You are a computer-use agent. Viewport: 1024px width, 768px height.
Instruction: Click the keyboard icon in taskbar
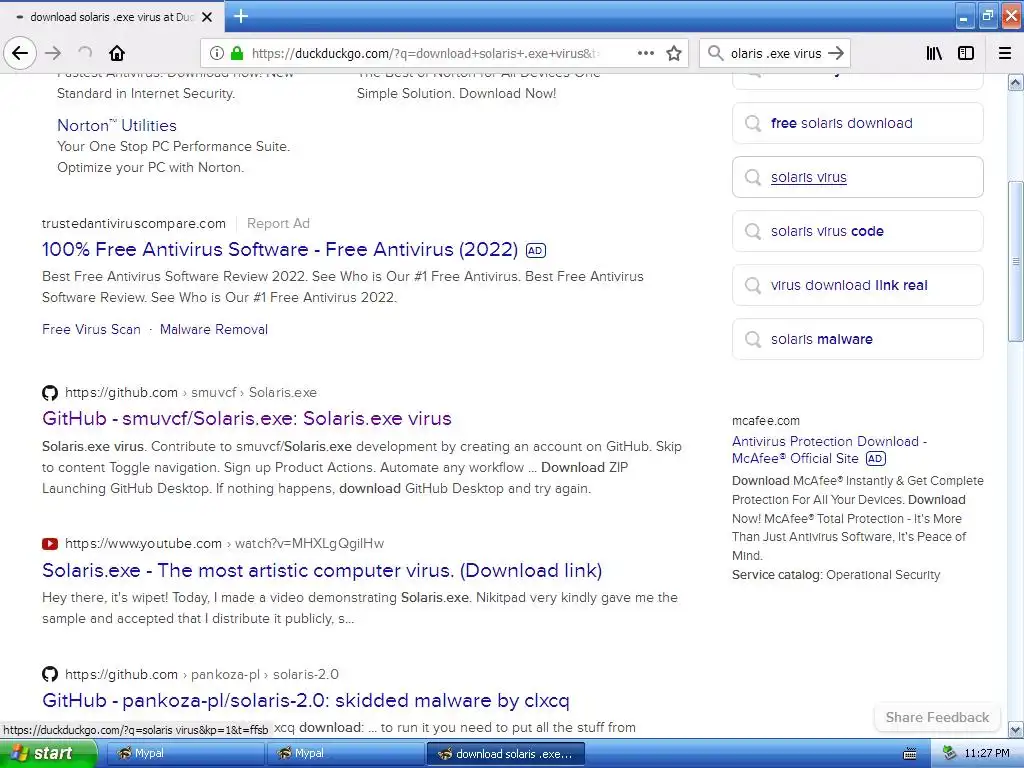pyautogui.click(x=910, y=754)
